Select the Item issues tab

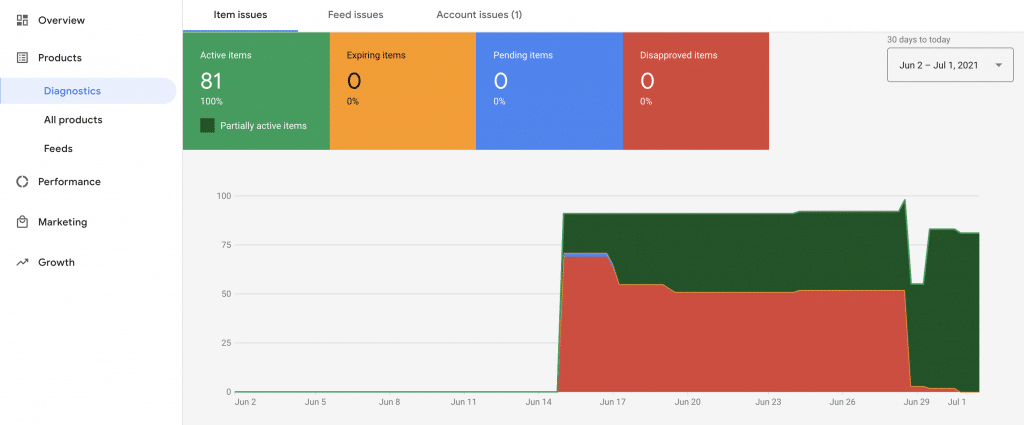tap(240, 15)
